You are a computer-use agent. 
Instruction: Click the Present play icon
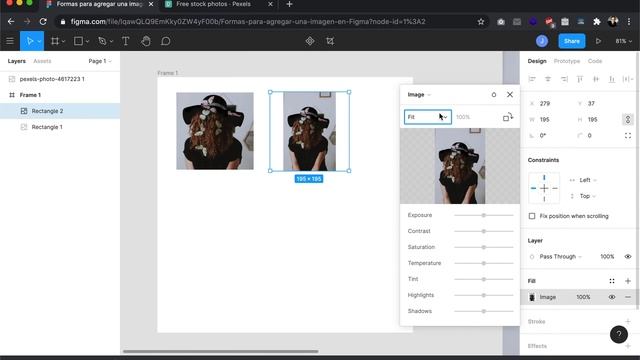point(598,41)
